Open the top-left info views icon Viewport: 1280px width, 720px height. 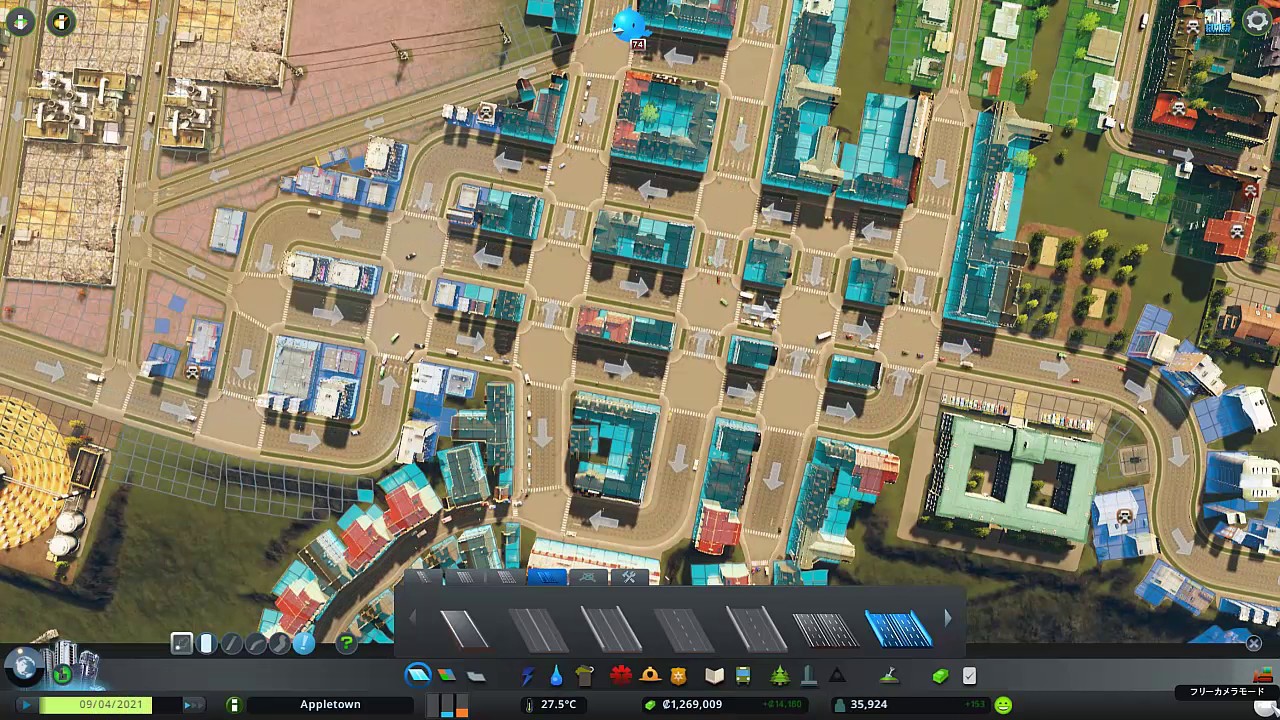[20, 20]
